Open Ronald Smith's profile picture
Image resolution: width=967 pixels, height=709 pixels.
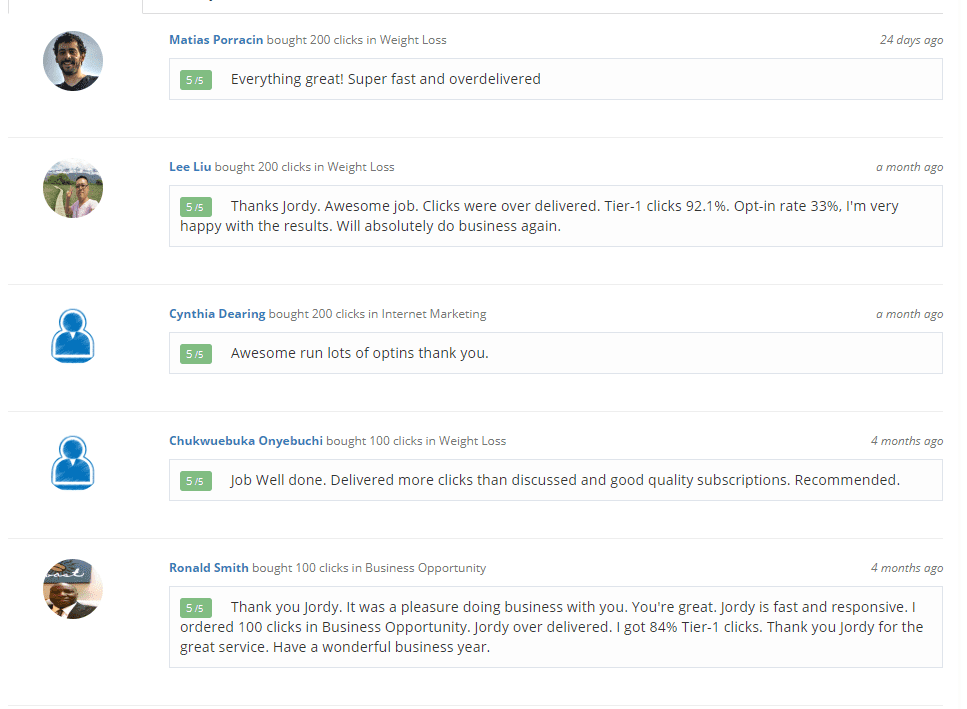pyautogui.click(x=73, y=589)
